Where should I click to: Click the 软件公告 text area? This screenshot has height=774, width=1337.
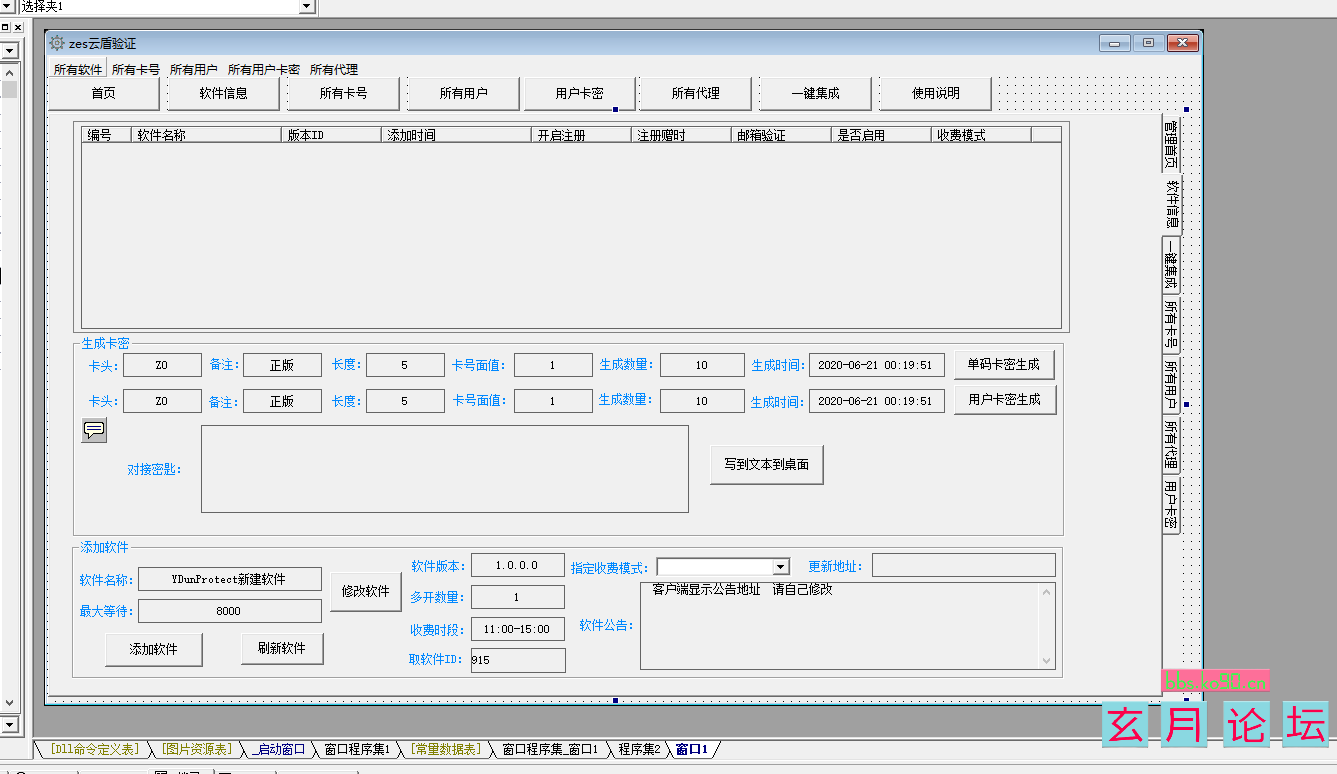click(847, 626)
